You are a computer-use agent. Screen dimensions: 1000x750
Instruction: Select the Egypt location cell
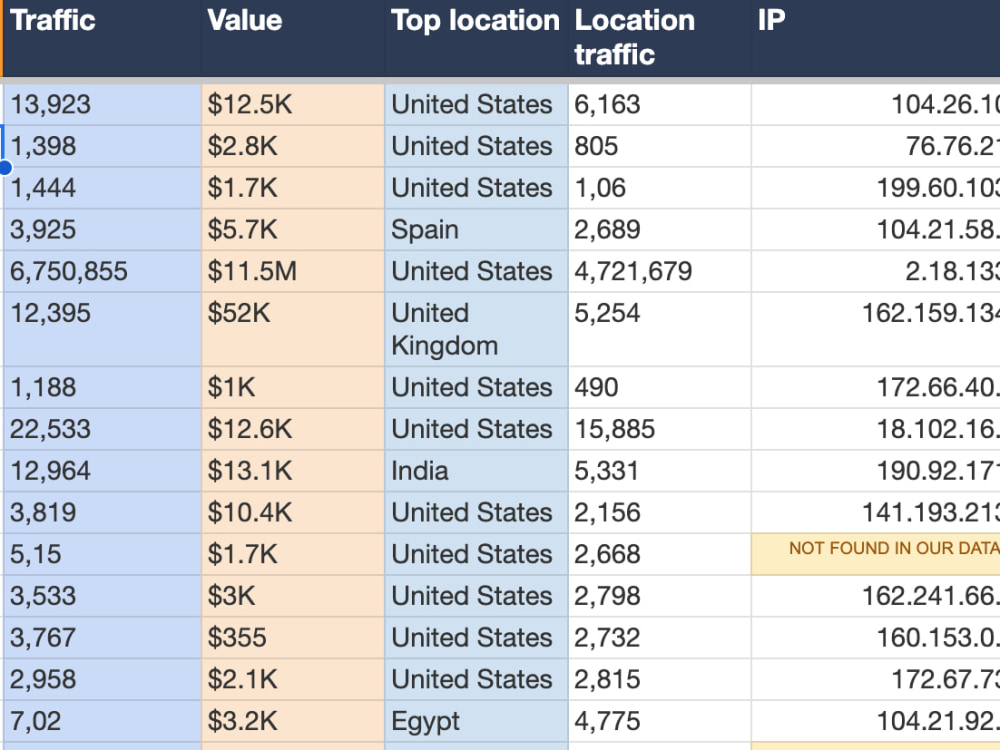point(476,722)
